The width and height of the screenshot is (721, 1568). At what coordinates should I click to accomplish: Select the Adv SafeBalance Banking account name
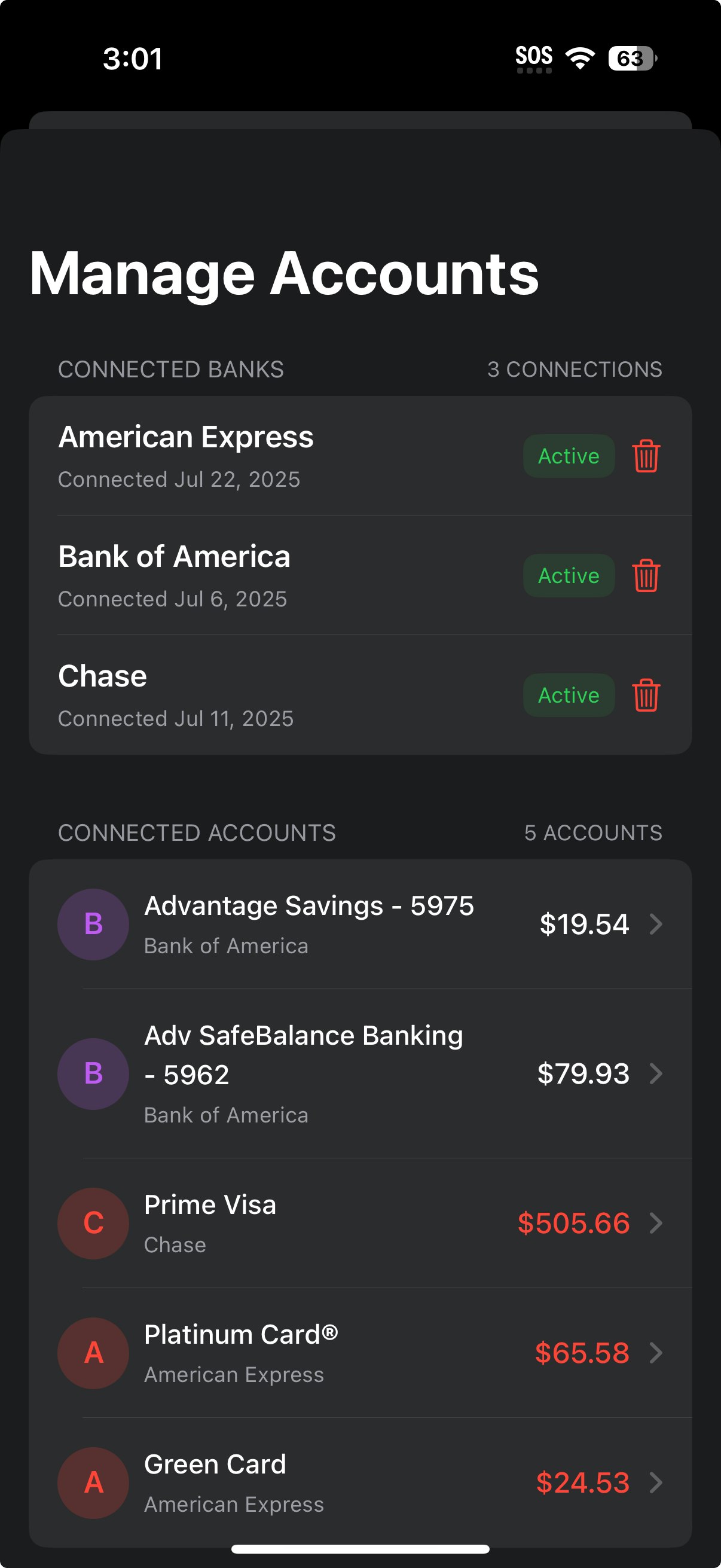pos(304,1055)
